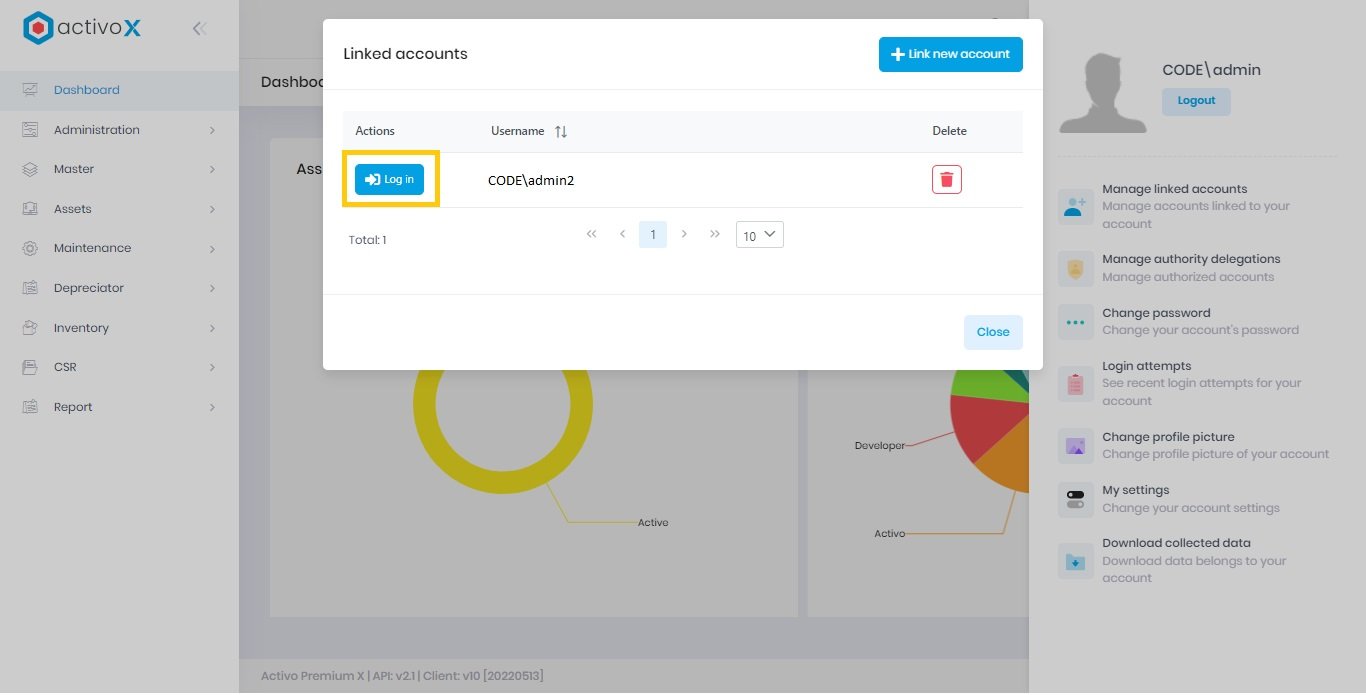
Task: Click page 1 in the pagination control
Action: pos(653,234)
